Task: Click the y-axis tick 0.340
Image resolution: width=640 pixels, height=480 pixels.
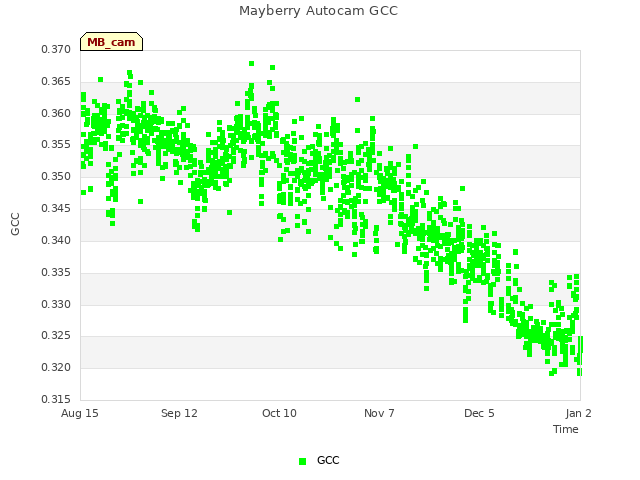Action: point(56,240)
